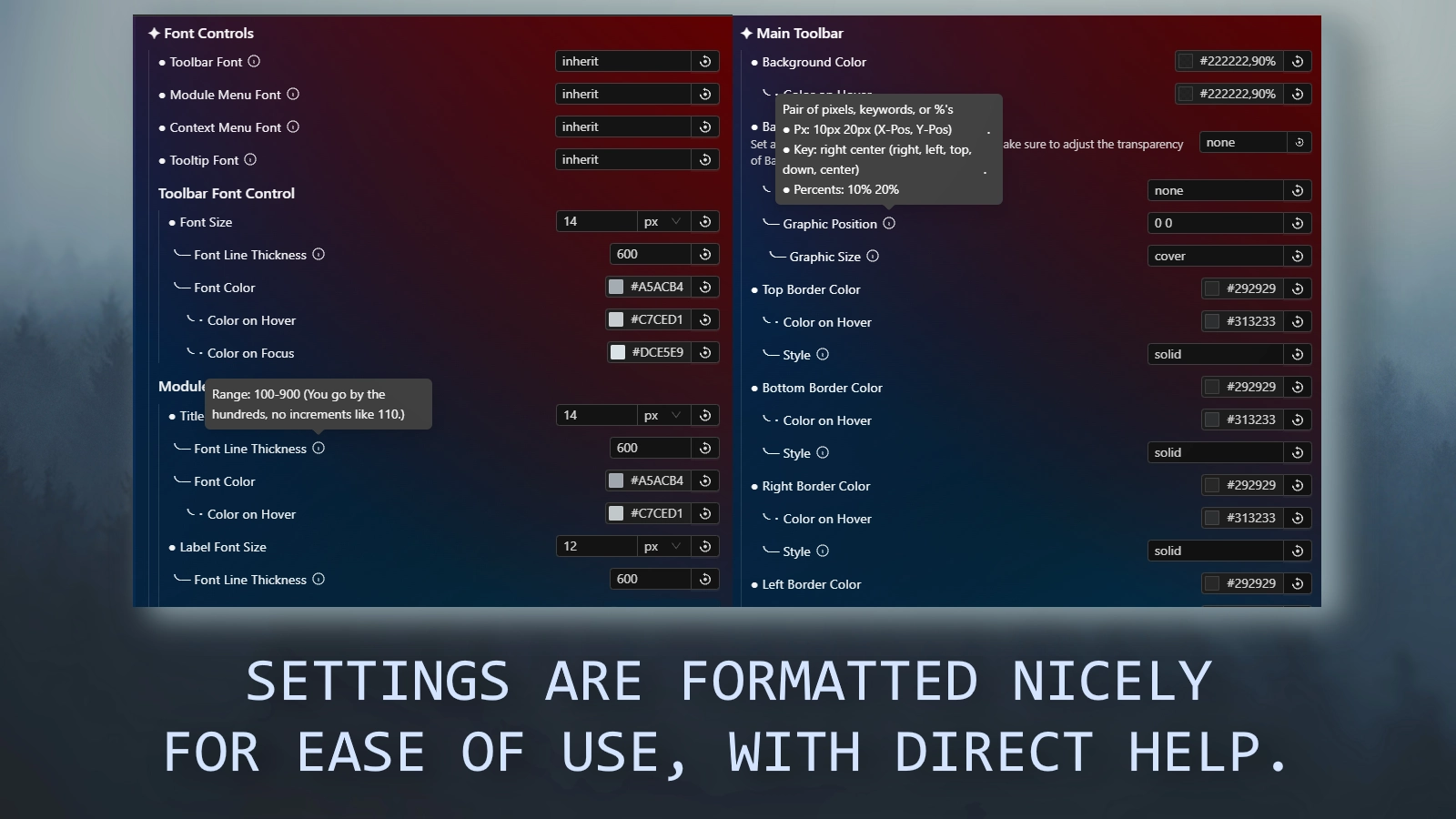Info icon for Font Line Thickness below Label Font Size
Screen dimensions: 1456x819
[318, 580]
